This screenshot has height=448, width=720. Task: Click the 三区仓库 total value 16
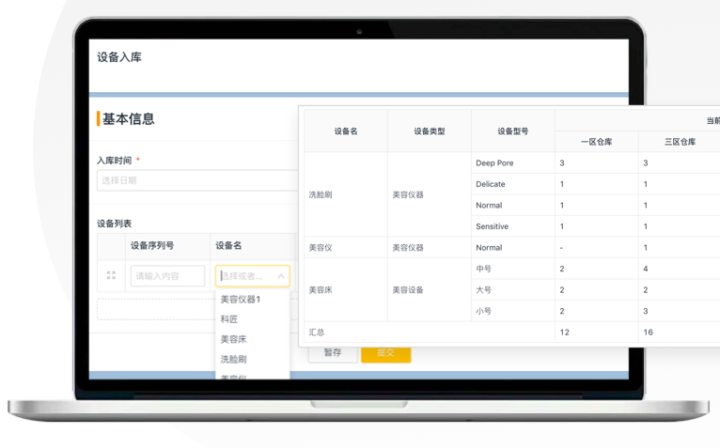(648, 332)
